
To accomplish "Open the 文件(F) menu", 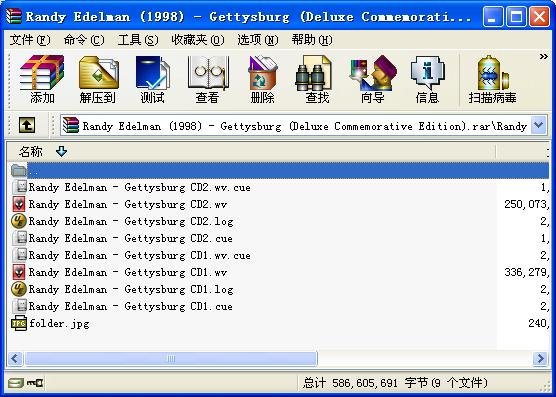I will click(x=30, y=40).
